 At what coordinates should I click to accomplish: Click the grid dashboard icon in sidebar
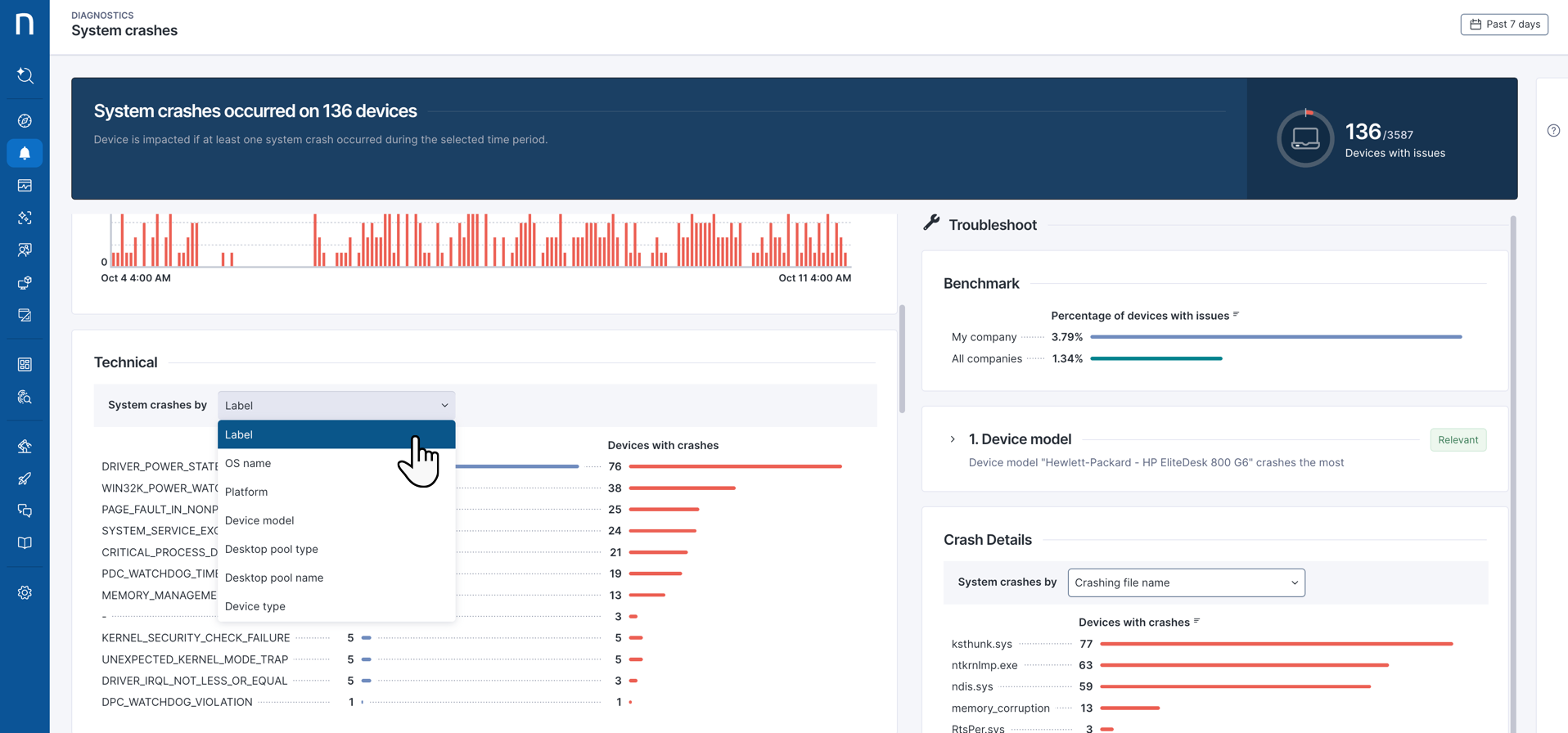click(25, 364)
